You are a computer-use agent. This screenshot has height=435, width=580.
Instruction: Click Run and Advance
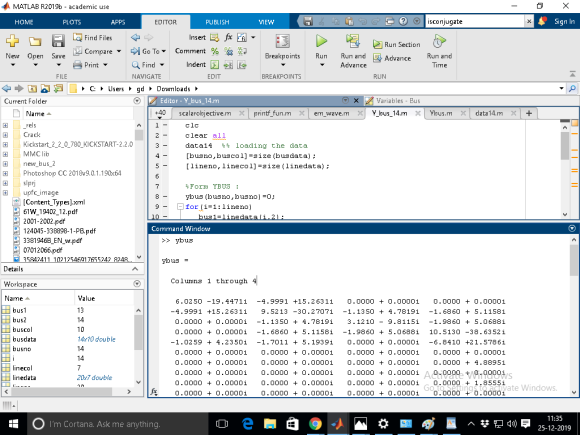tap(353, 51)
